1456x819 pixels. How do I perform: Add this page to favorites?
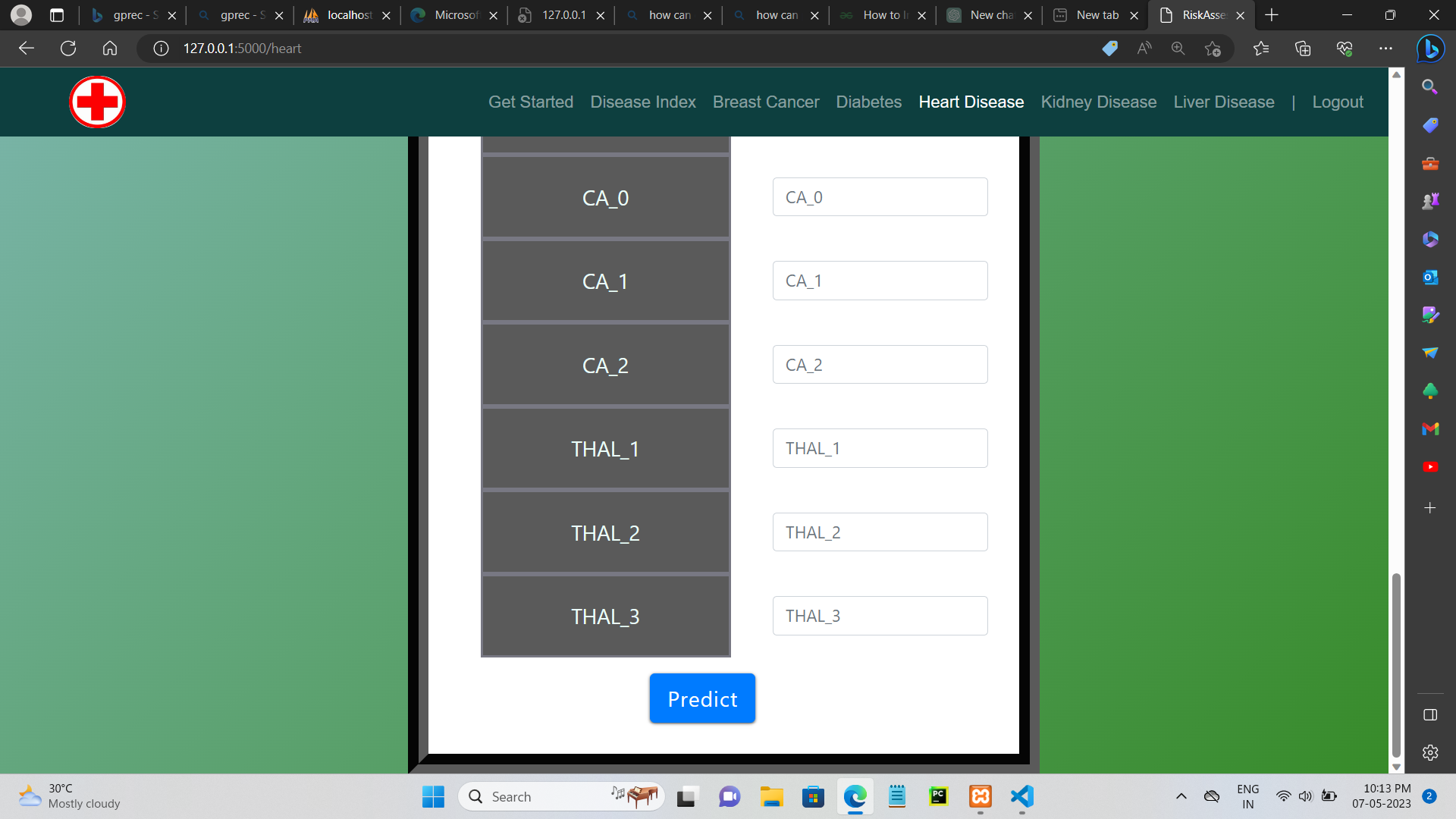1213,49
